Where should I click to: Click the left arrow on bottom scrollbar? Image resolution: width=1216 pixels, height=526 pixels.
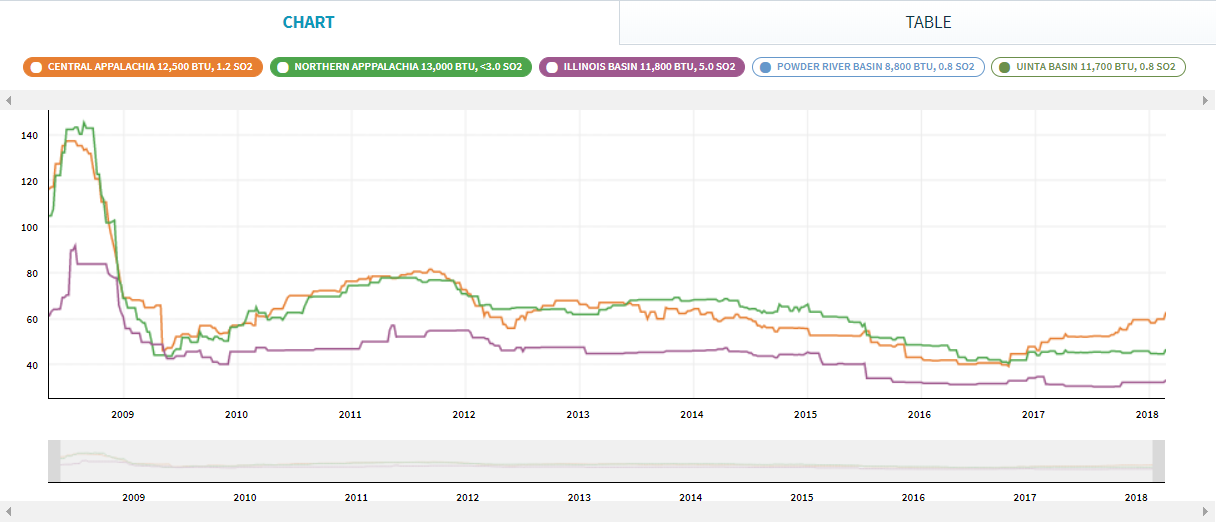pyautogui.click(x=9, y=512)
